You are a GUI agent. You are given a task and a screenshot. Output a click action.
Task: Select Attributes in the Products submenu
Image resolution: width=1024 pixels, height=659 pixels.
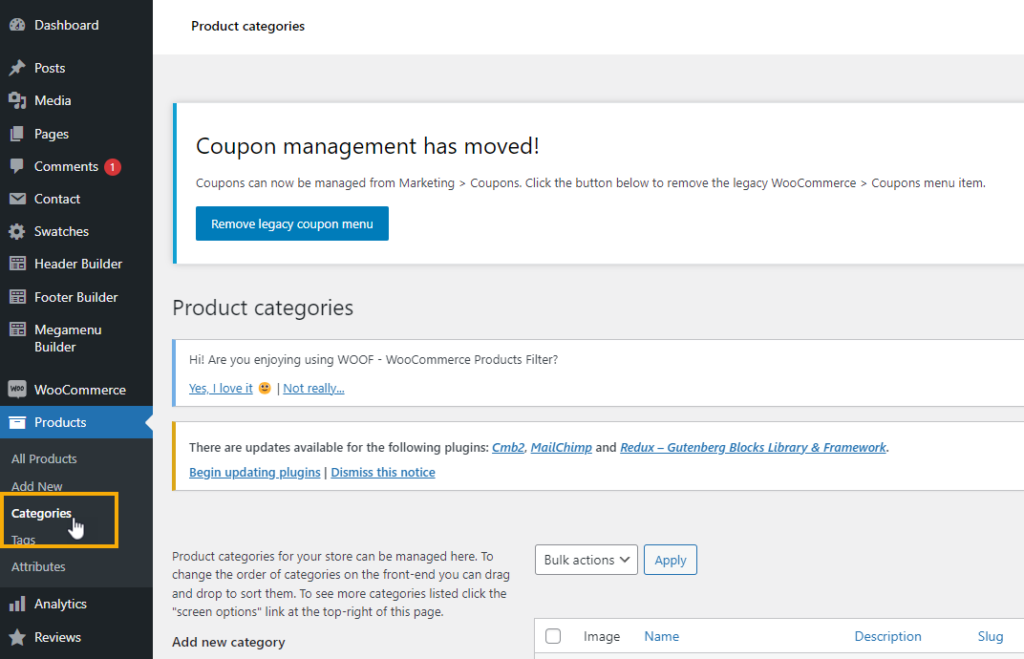coord(38,567)
